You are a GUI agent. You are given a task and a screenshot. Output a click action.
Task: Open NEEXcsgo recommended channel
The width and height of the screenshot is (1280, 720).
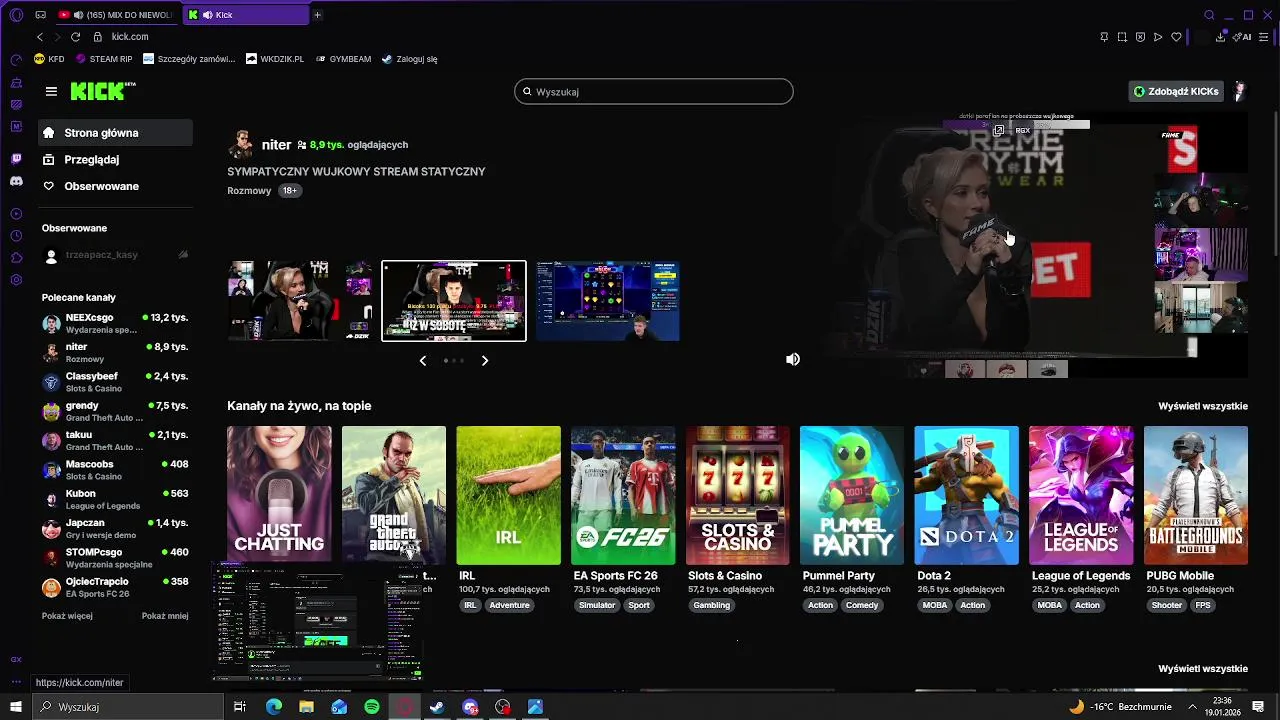tap(115, 323)
